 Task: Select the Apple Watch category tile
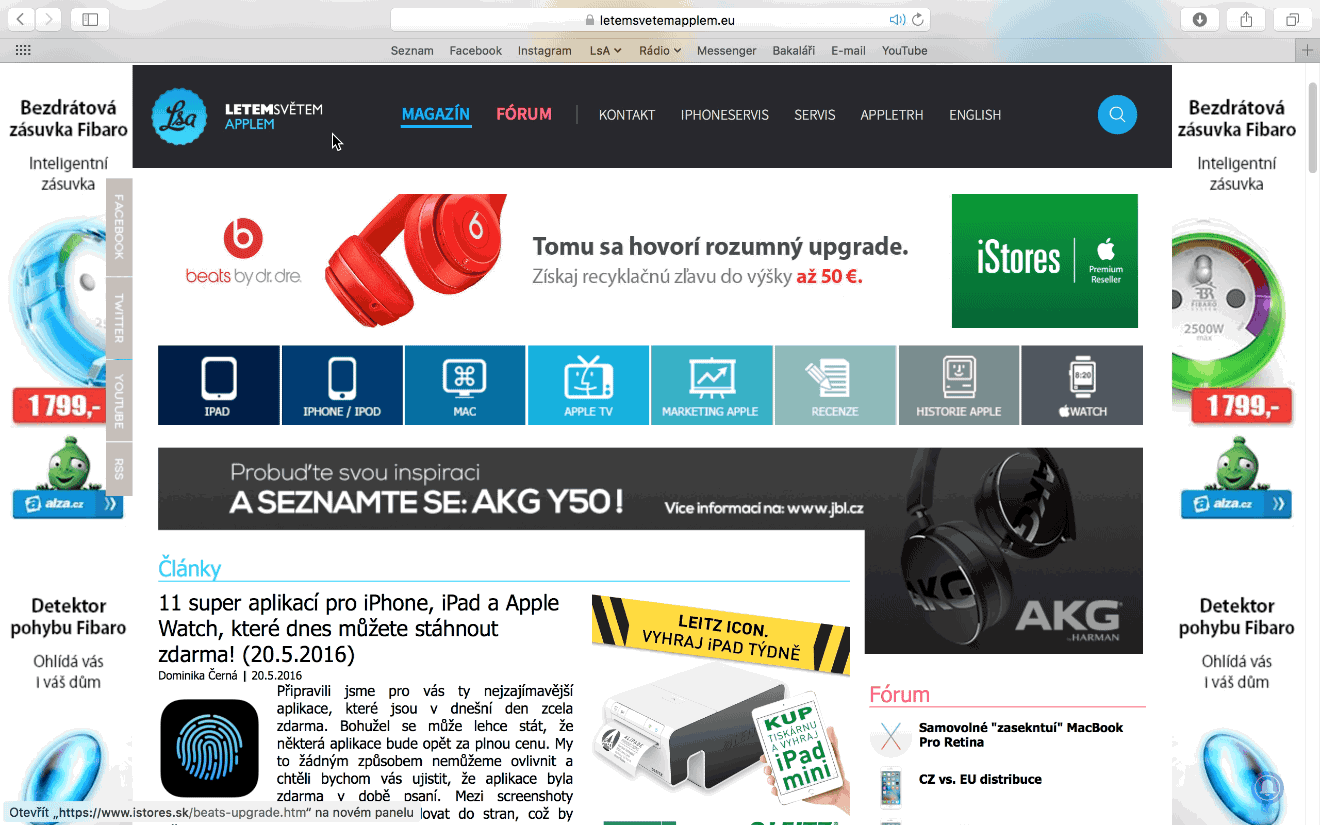1082,385
